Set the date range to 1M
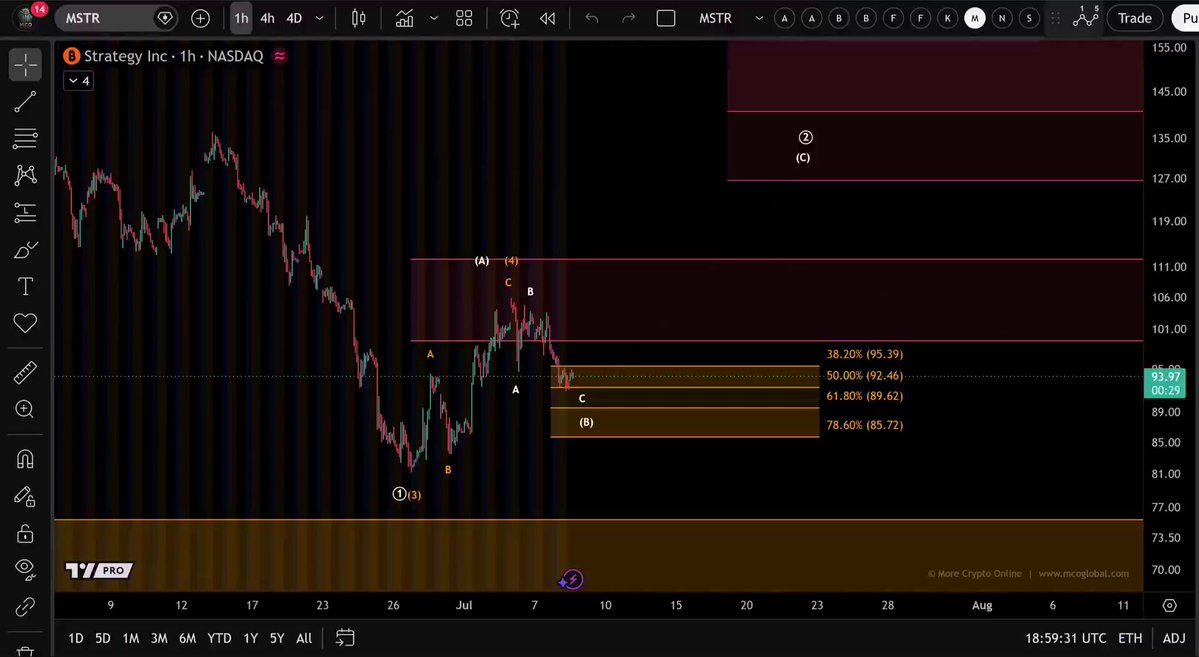 click(x=131, y=638)
